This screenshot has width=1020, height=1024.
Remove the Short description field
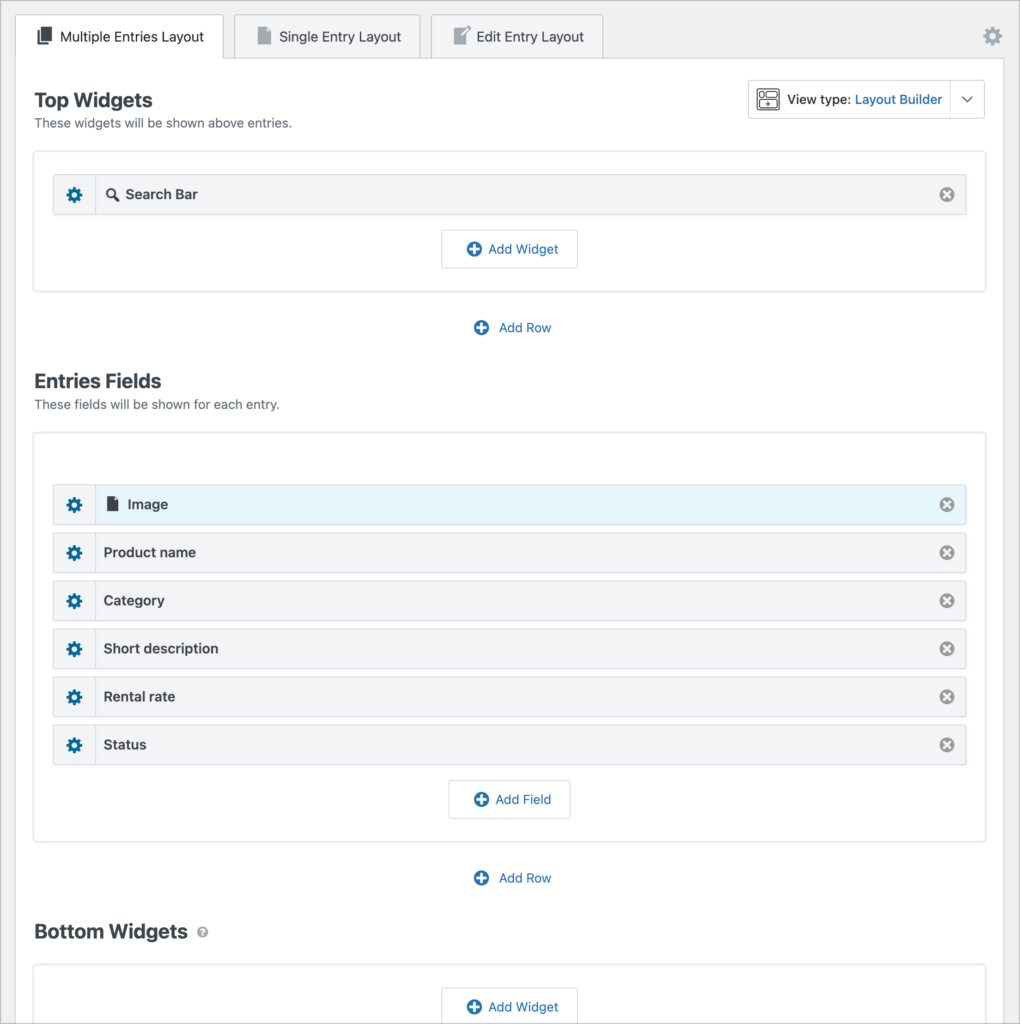[x=946, y=648]
